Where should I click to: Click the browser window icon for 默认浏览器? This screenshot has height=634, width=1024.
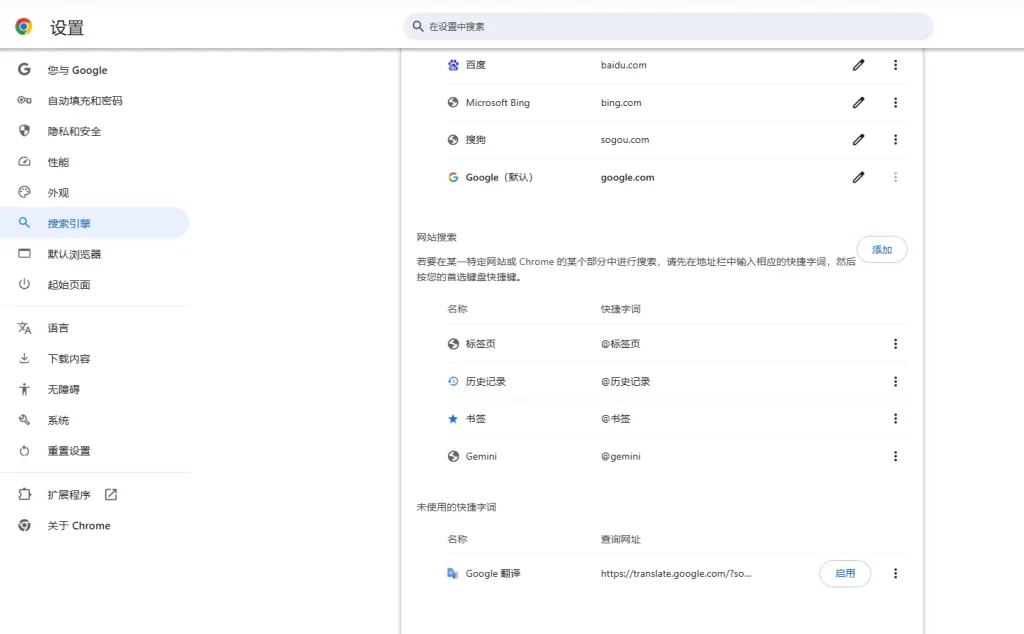coord(24,253)
